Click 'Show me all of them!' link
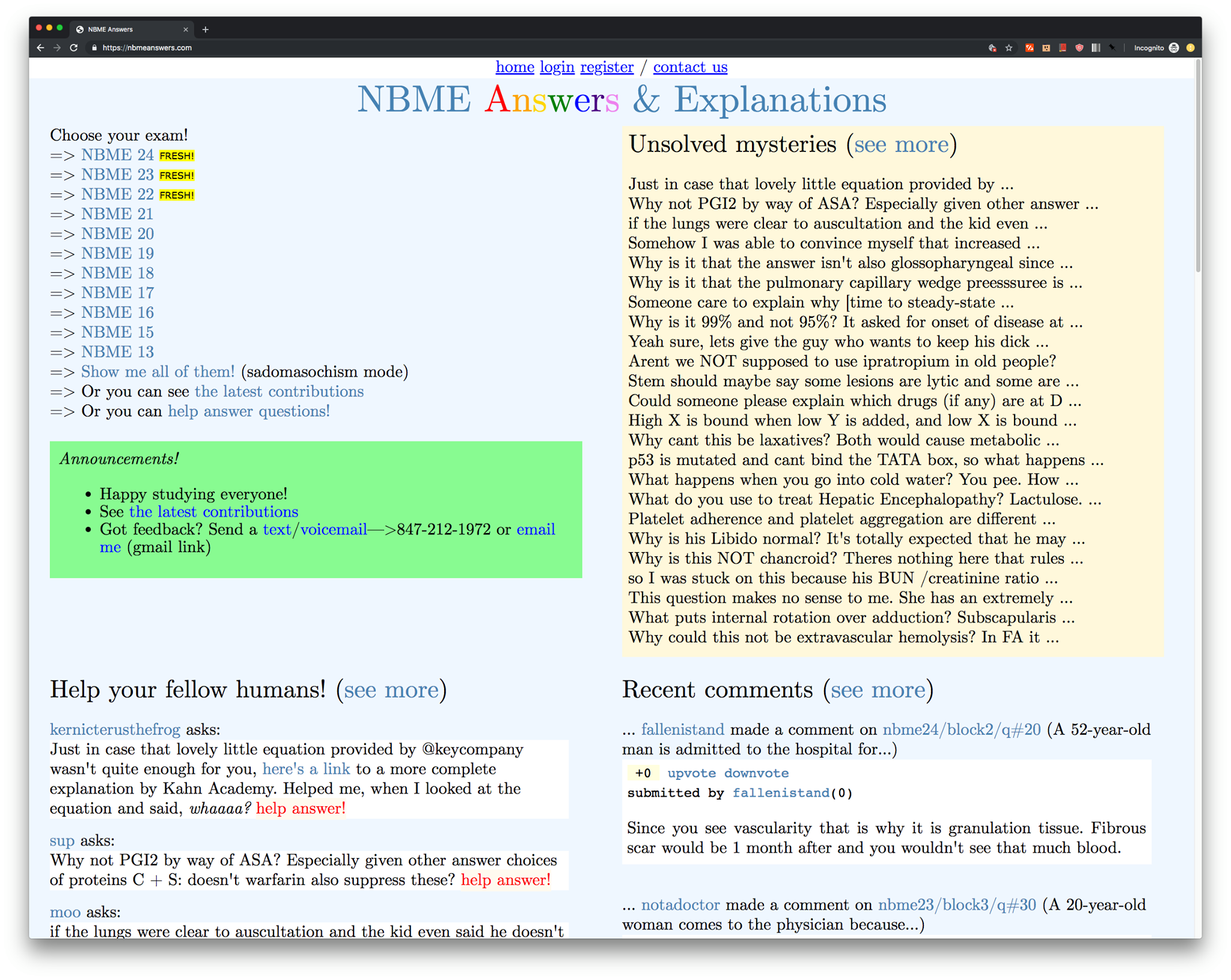This screenshot has height=980, width=1231. point(158,372)
